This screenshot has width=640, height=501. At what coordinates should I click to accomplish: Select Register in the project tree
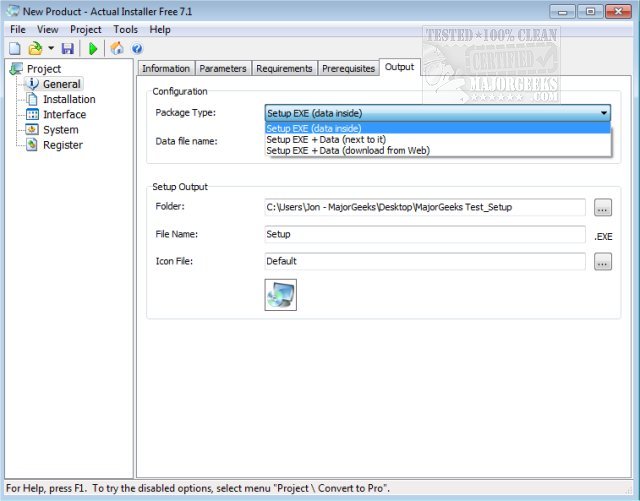click(63, 145)
